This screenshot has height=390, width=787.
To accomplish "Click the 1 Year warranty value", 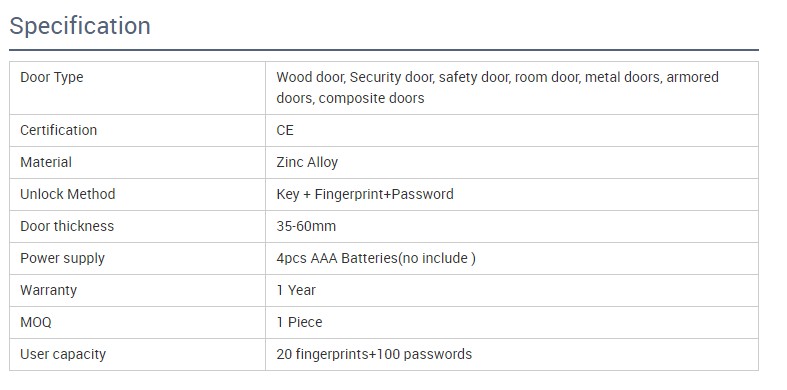I will (296, 290).
